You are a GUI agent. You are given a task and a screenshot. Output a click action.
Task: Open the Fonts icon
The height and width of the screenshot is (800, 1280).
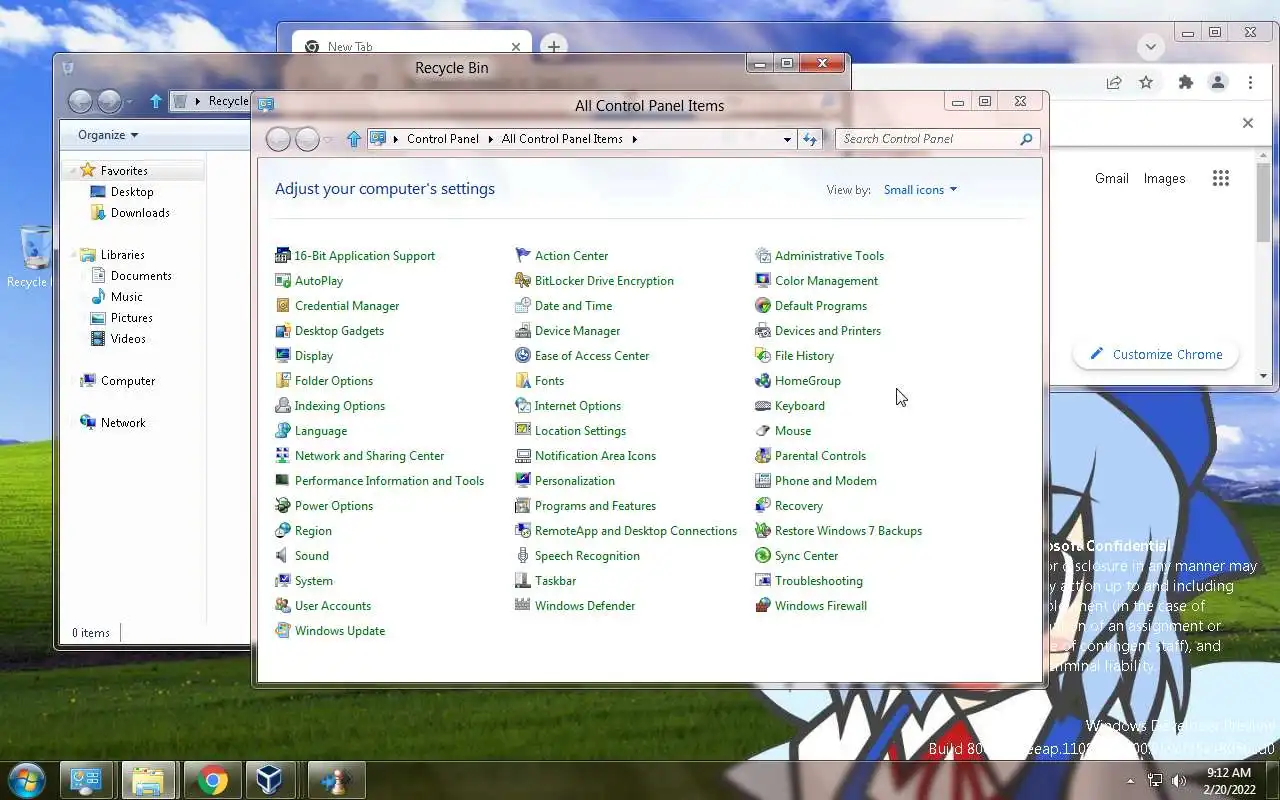(523, 381)
